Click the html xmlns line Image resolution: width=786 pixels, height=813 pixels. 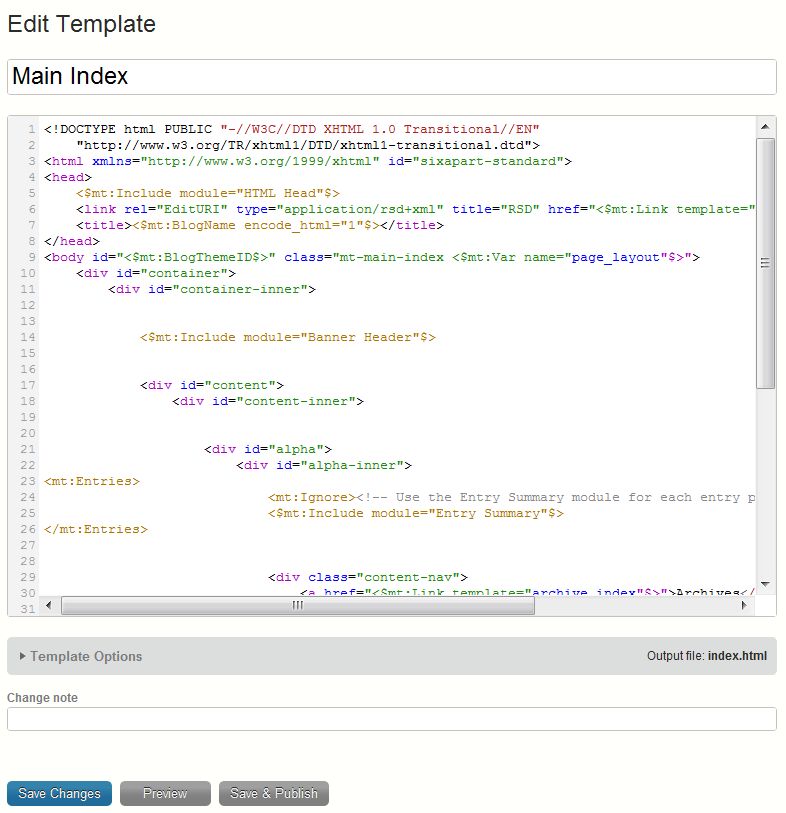click(308, 161)
